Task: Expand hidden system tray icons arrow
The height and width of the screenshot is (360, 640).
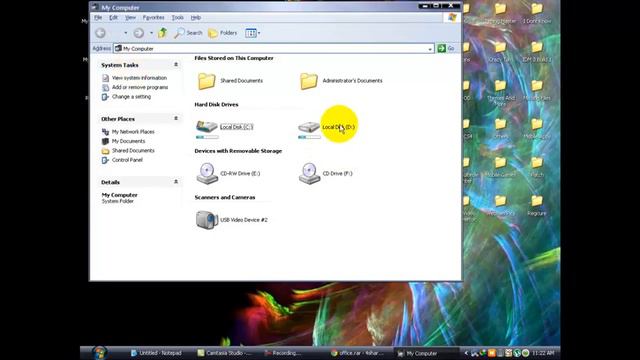Action: [x=467, y=353]
